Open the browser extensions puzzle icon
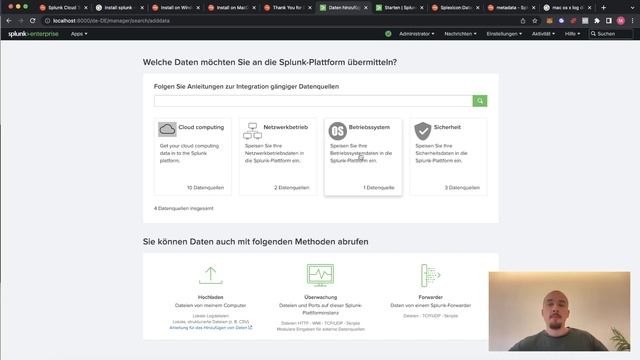 pos(597,21)
